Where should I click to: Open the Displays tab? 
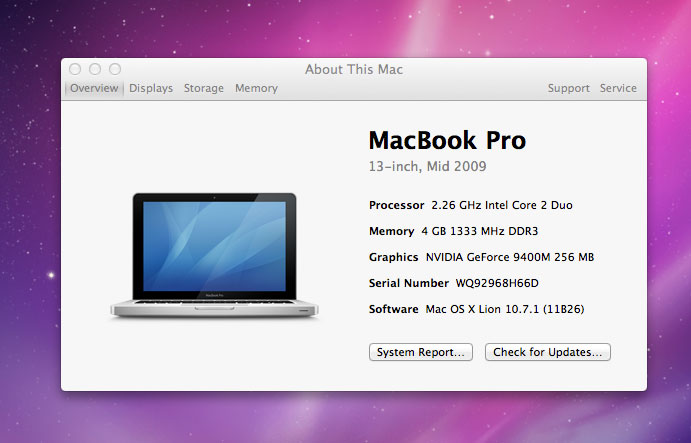click(x=151, y=88)
